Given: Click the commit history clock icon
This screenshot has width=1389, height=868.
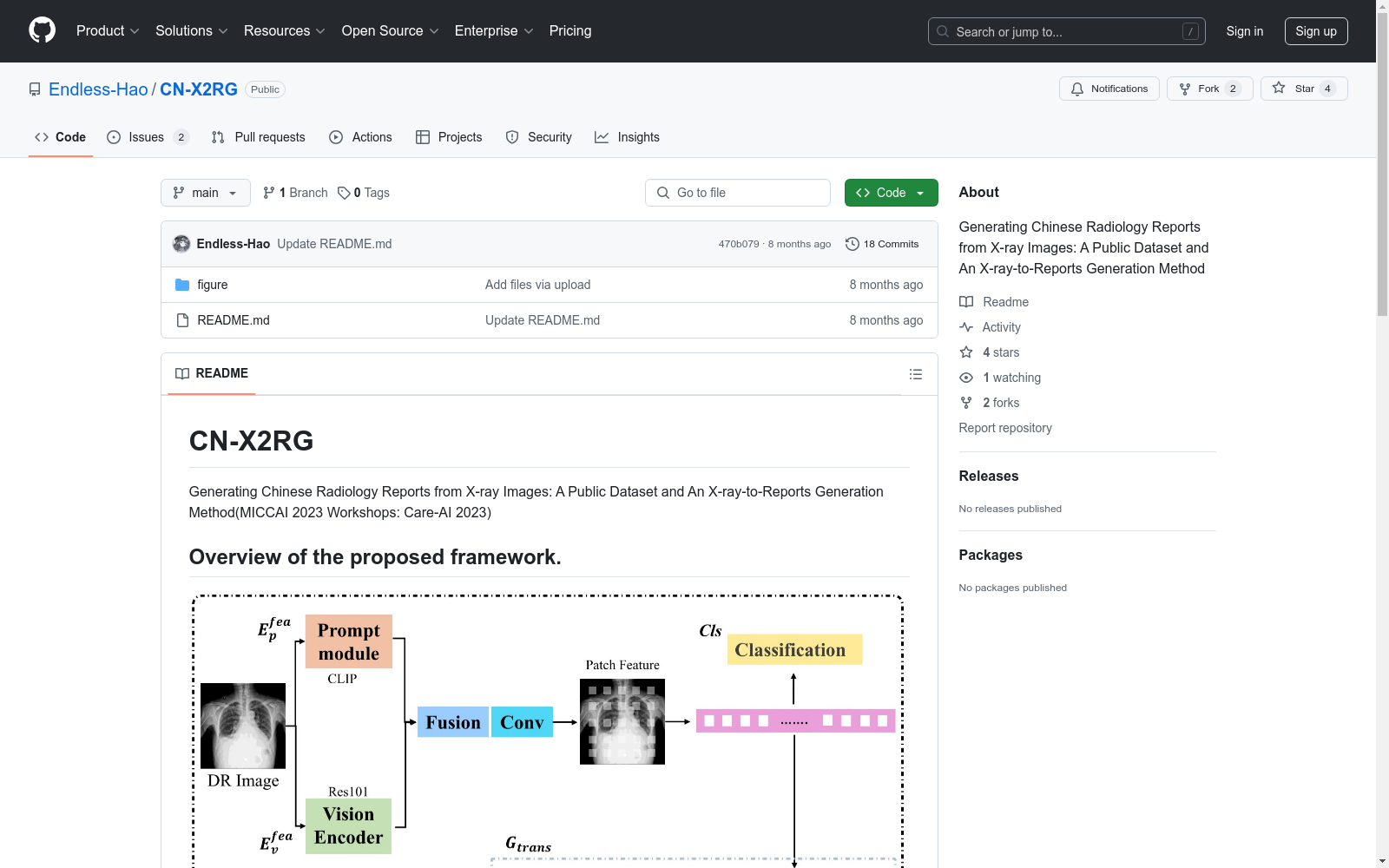Looking at the screenshot, I should (852, 244).
